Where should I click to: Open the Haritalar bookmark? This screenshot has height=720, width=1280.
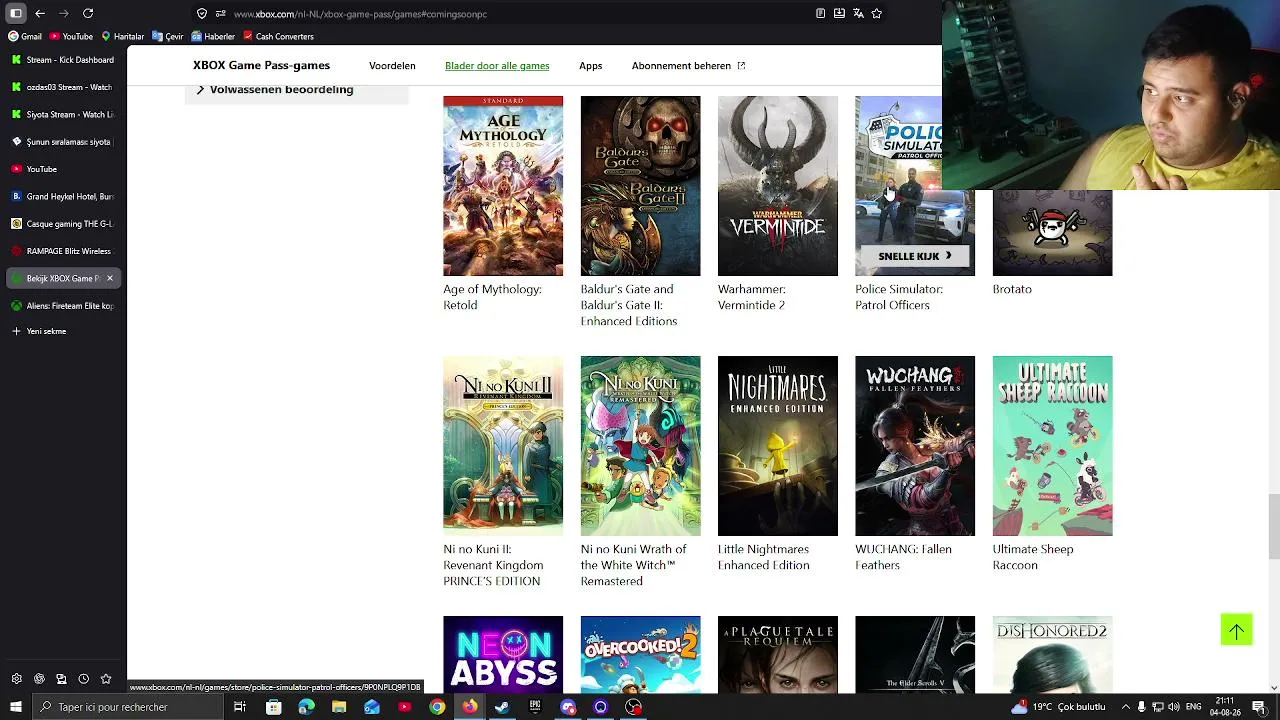[123, 36]
